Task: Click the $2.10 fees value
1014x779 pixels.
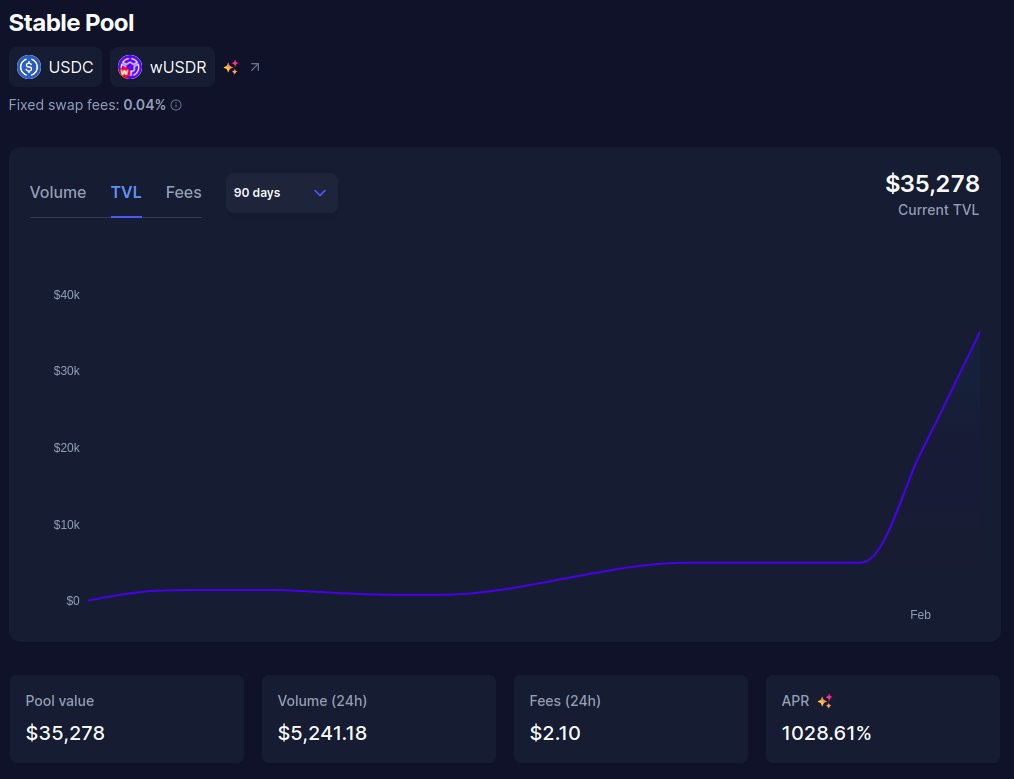Action: click(x=555, y=733)
